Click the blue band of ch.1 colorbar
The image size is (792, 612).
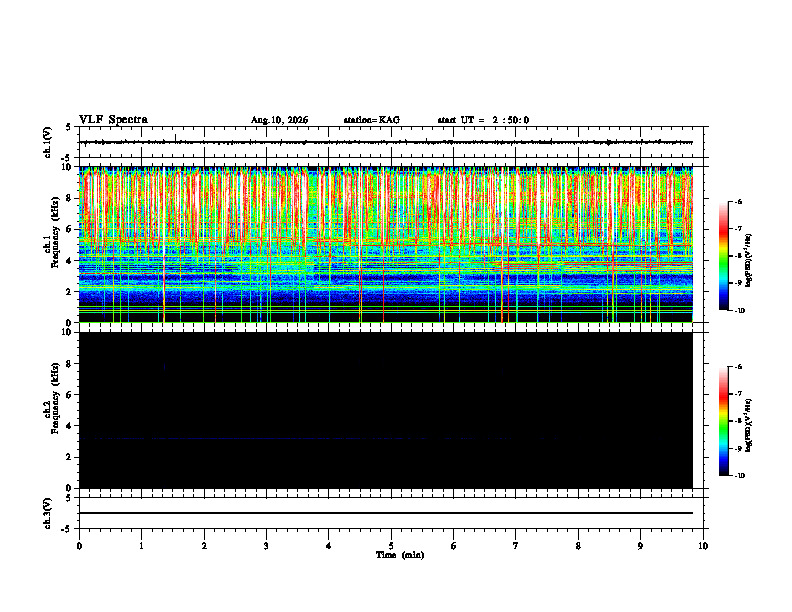coord(723,293)
